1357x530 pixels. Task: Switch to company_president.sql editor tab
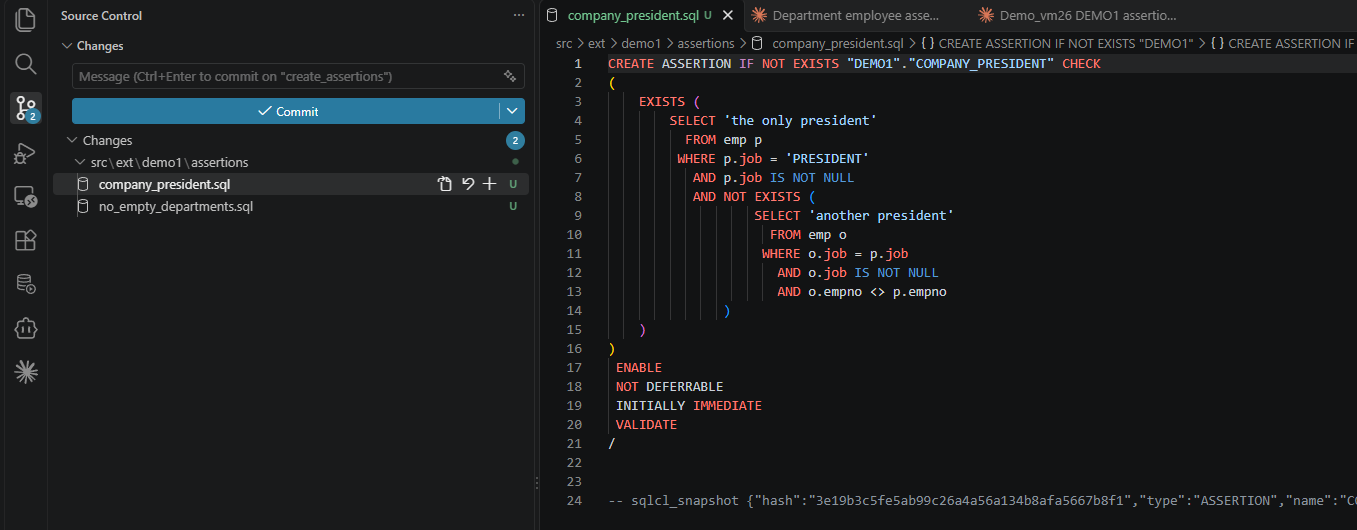pos(632,15)
